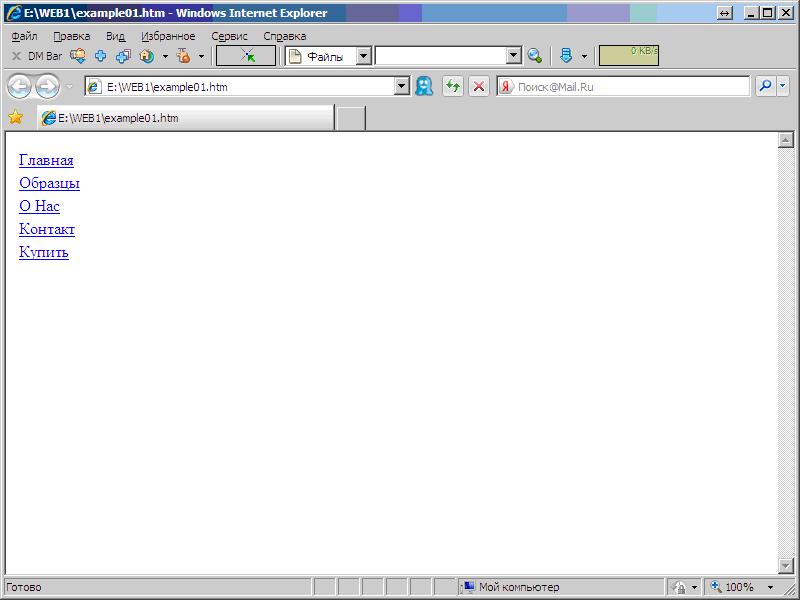Viewport: 800px width, 600px height.
Task: Click the Поиск@Mail.Ru search box
Action: point(623,87)
